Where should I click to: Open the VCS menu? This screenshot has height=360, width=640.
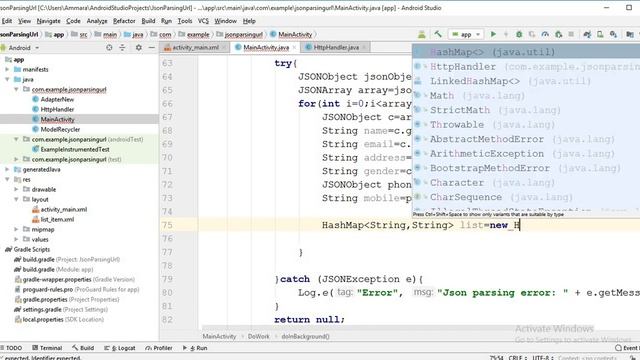(203, 21)
